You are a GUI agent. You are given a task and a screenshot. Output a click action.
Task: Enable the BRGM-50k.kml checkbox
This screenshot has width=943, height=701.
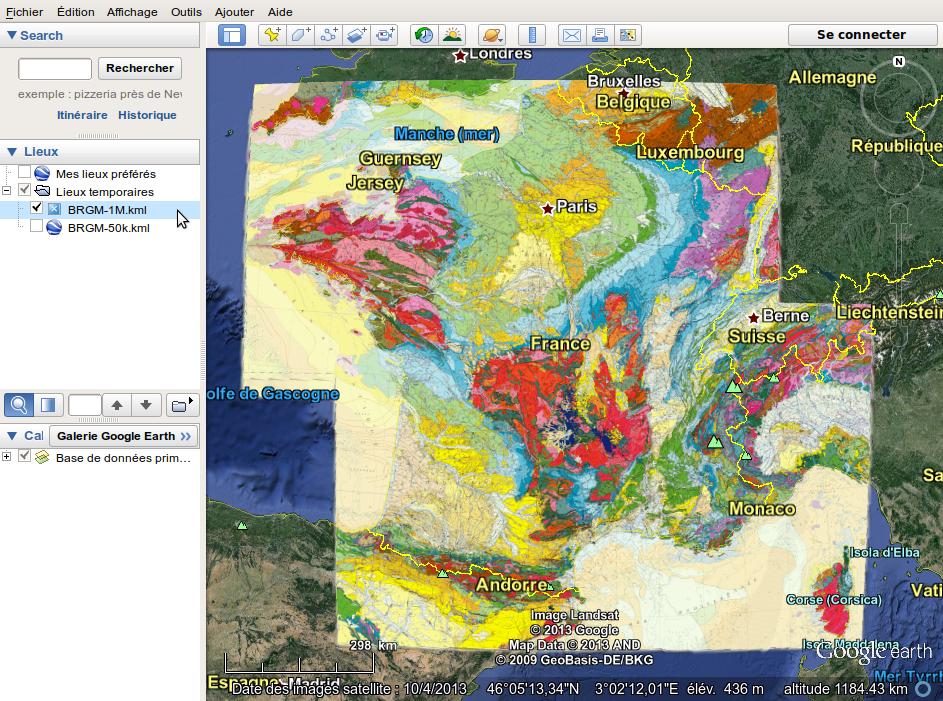pos(36,226)
